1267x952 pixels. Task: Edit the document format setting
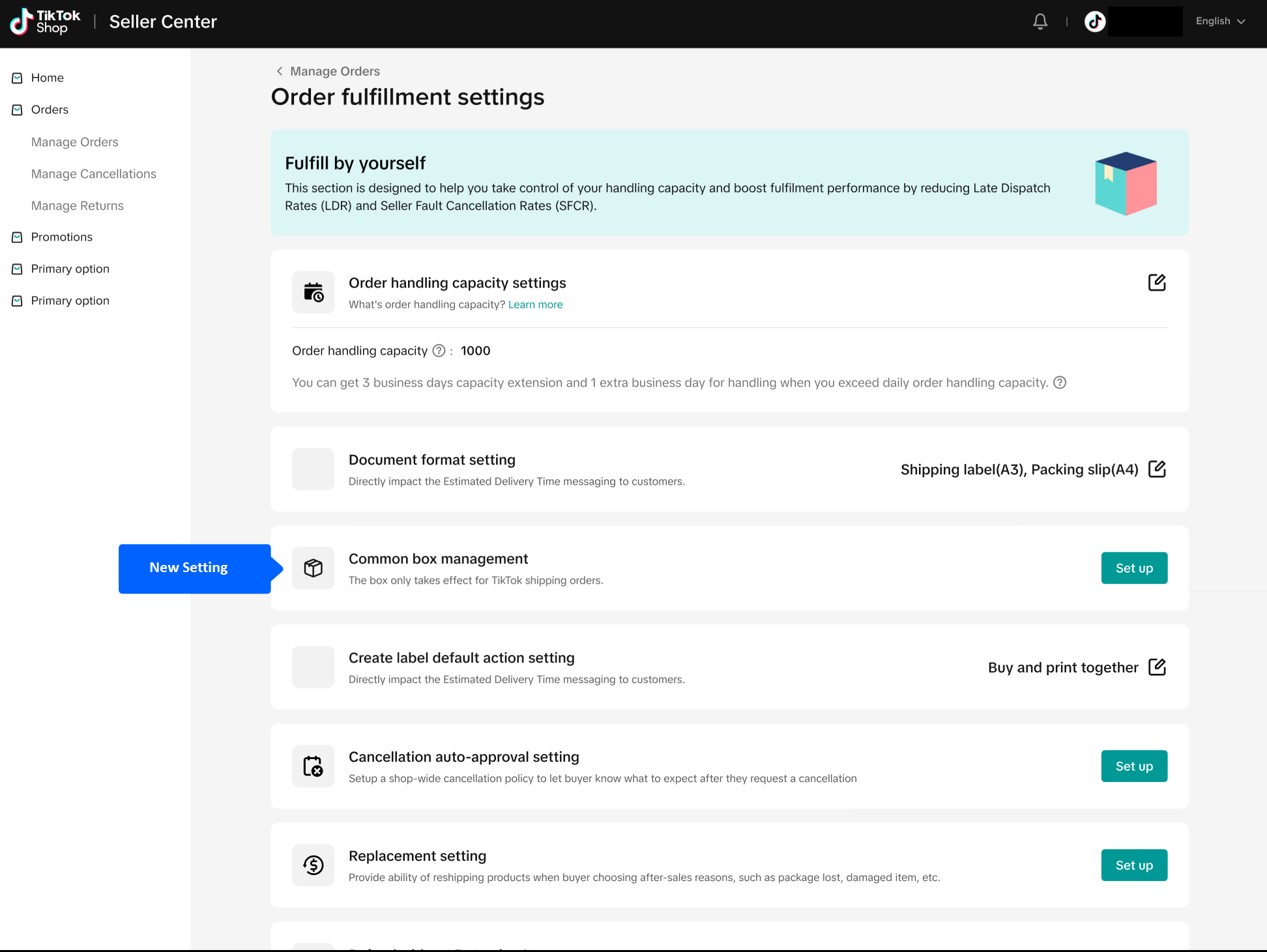(x=1157, y=469)
